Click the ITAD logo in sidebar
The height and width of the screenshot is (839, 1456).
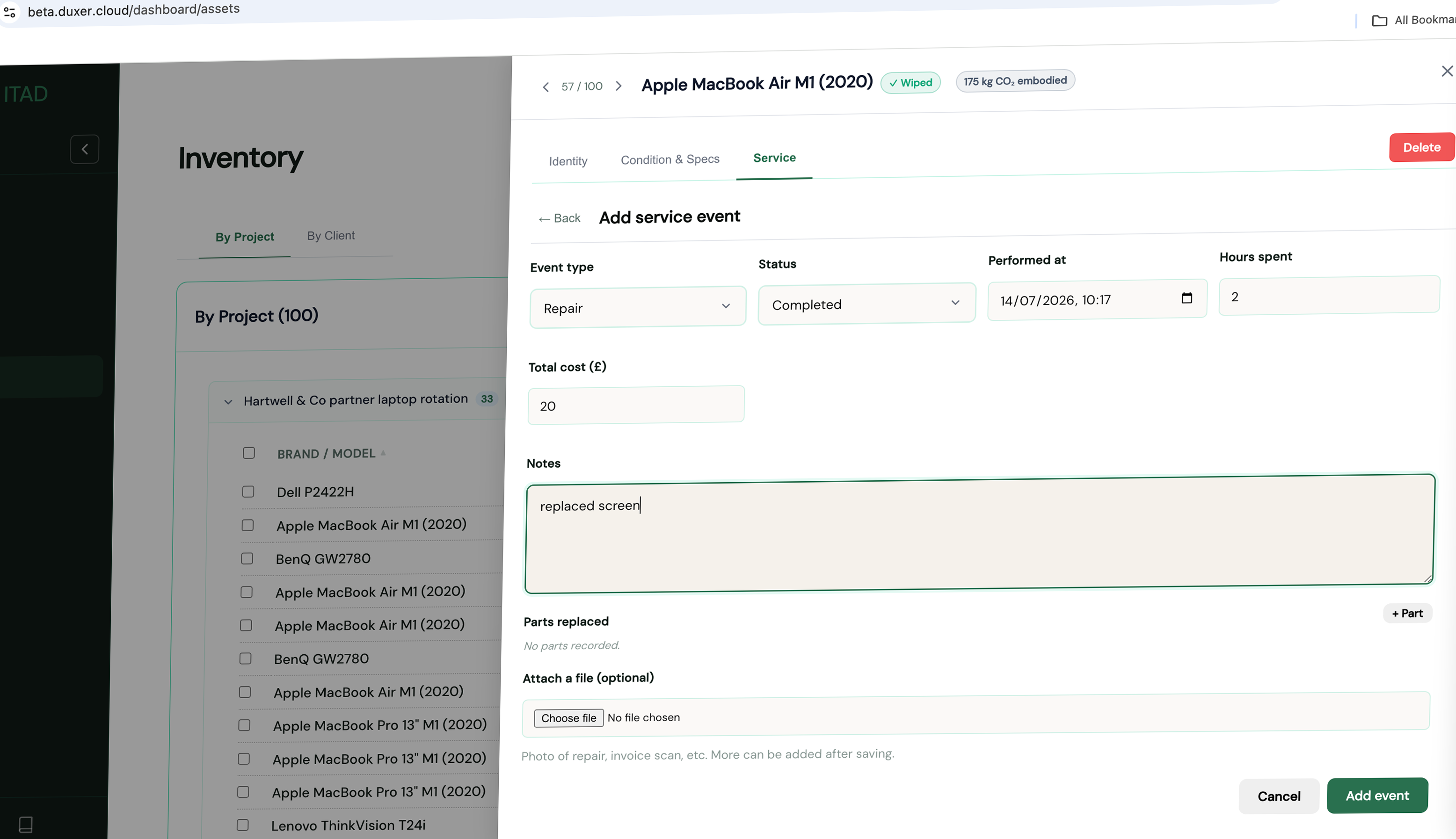click(x=25, y=94)
